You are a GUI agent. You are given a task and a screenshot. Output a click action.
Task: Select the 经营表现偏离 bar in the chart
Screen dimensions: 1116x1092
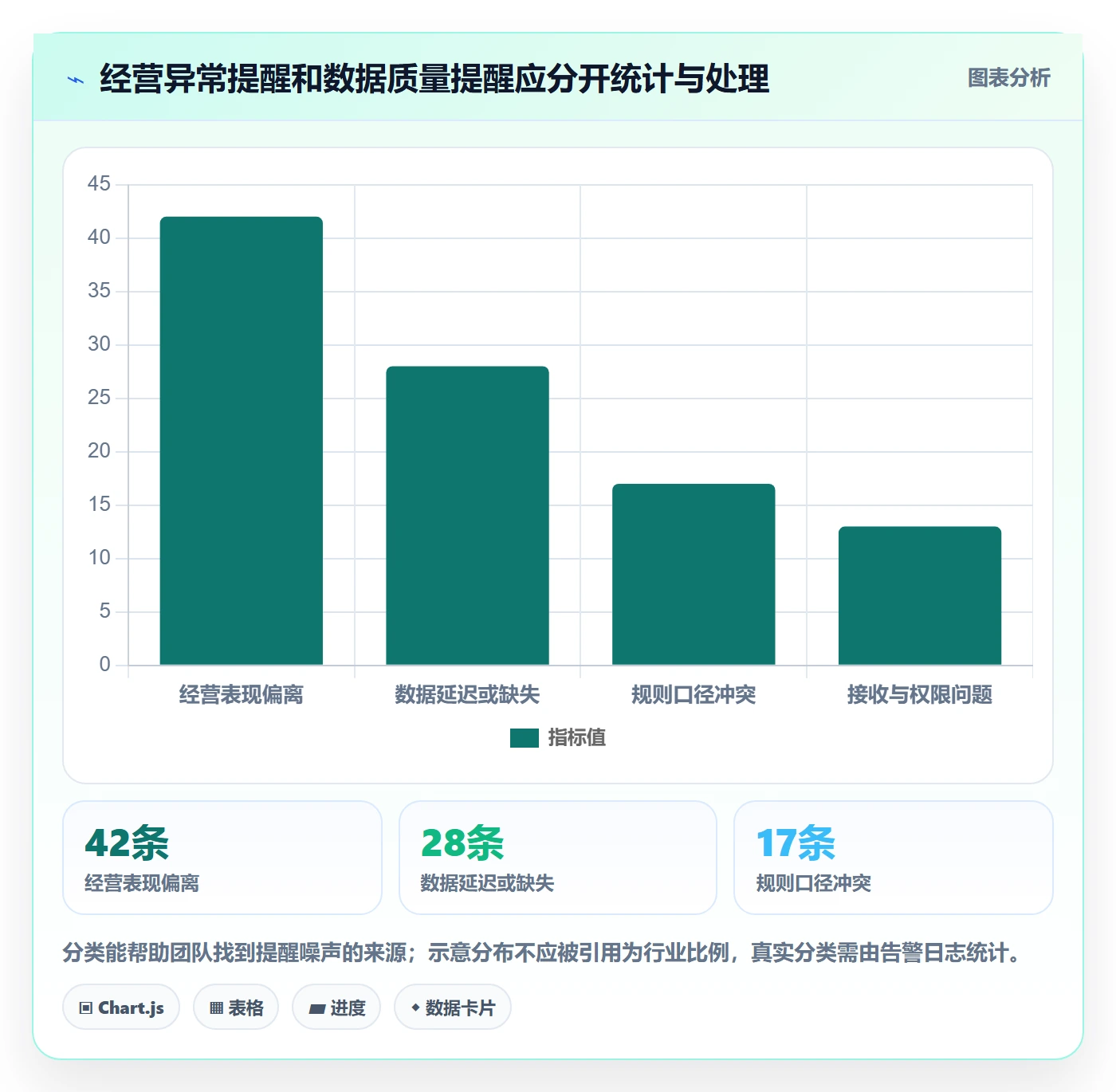coord(242,440)
